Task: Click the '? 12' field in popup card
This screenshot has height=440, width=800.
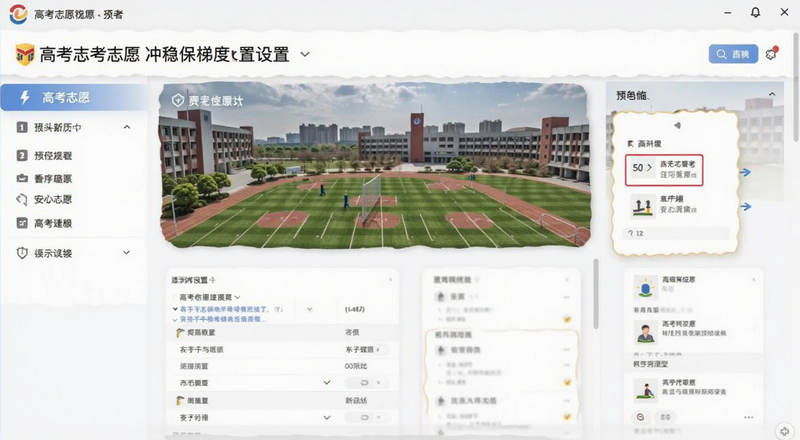Action: point(676,233)
